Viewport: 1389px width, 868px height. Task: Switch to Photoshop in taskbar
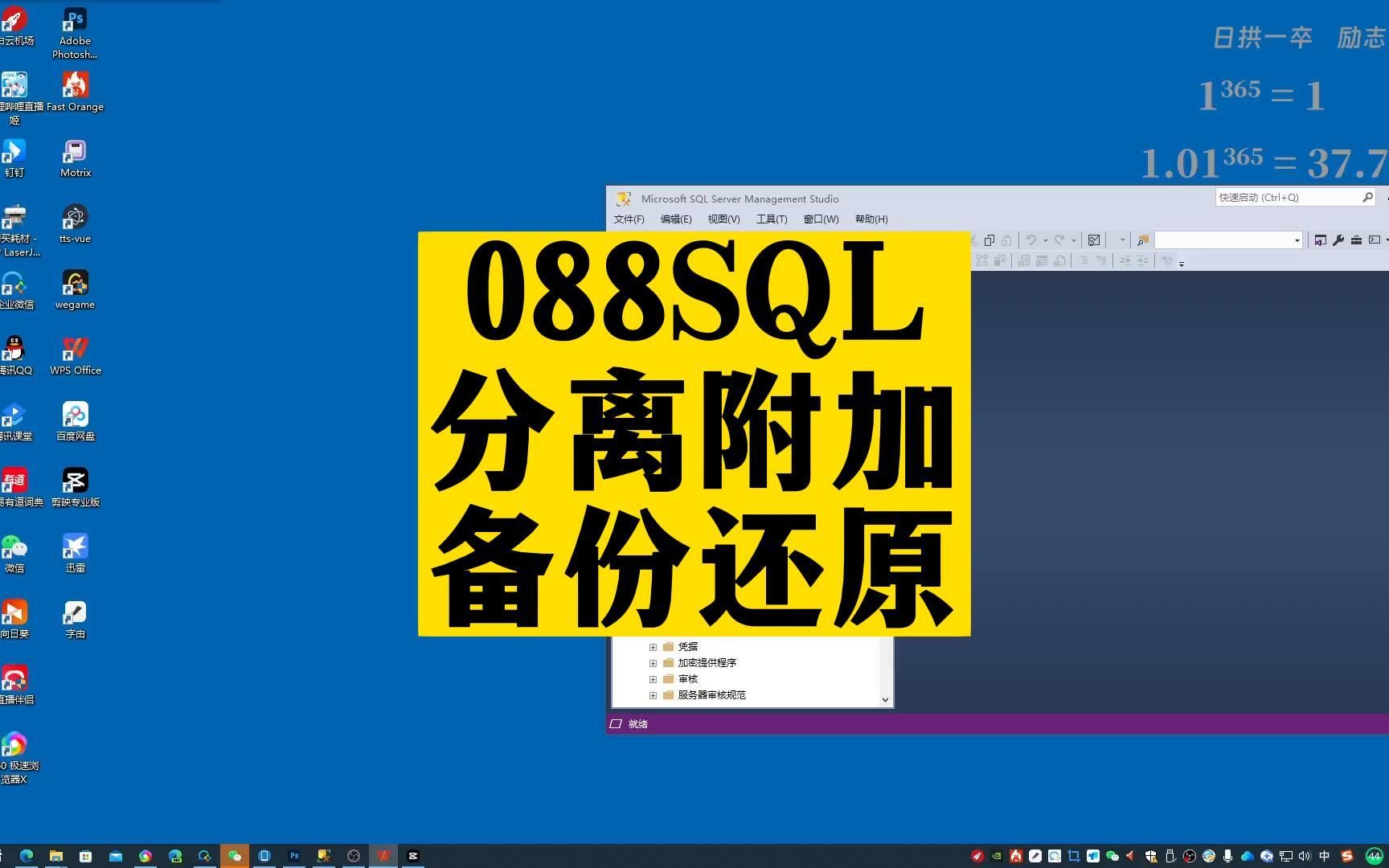pyautogui.click(x=293, y=856)
